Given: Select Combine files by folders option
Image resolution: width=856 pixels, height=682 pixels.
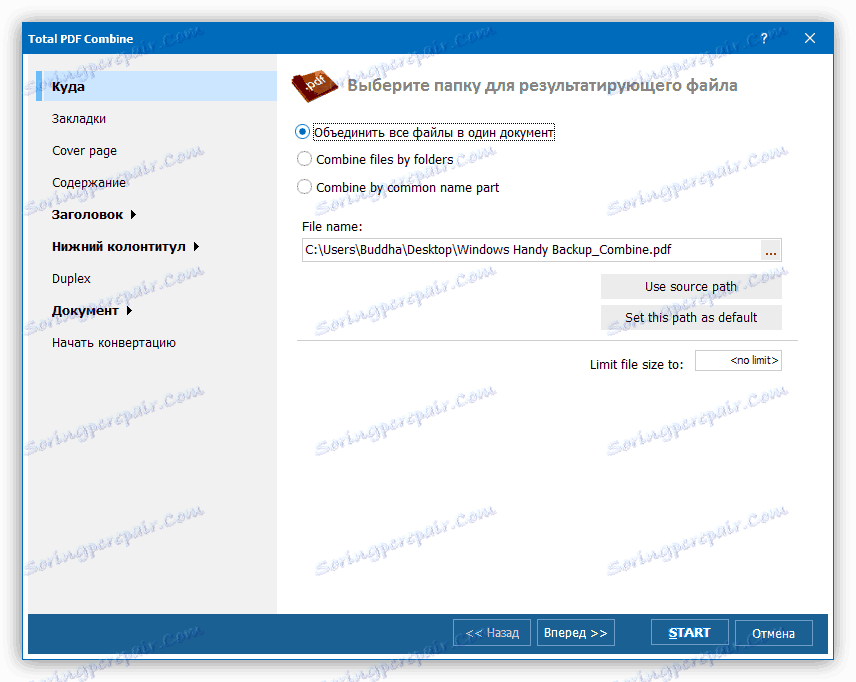Looking at the screenshot, I should click(304, 159).
